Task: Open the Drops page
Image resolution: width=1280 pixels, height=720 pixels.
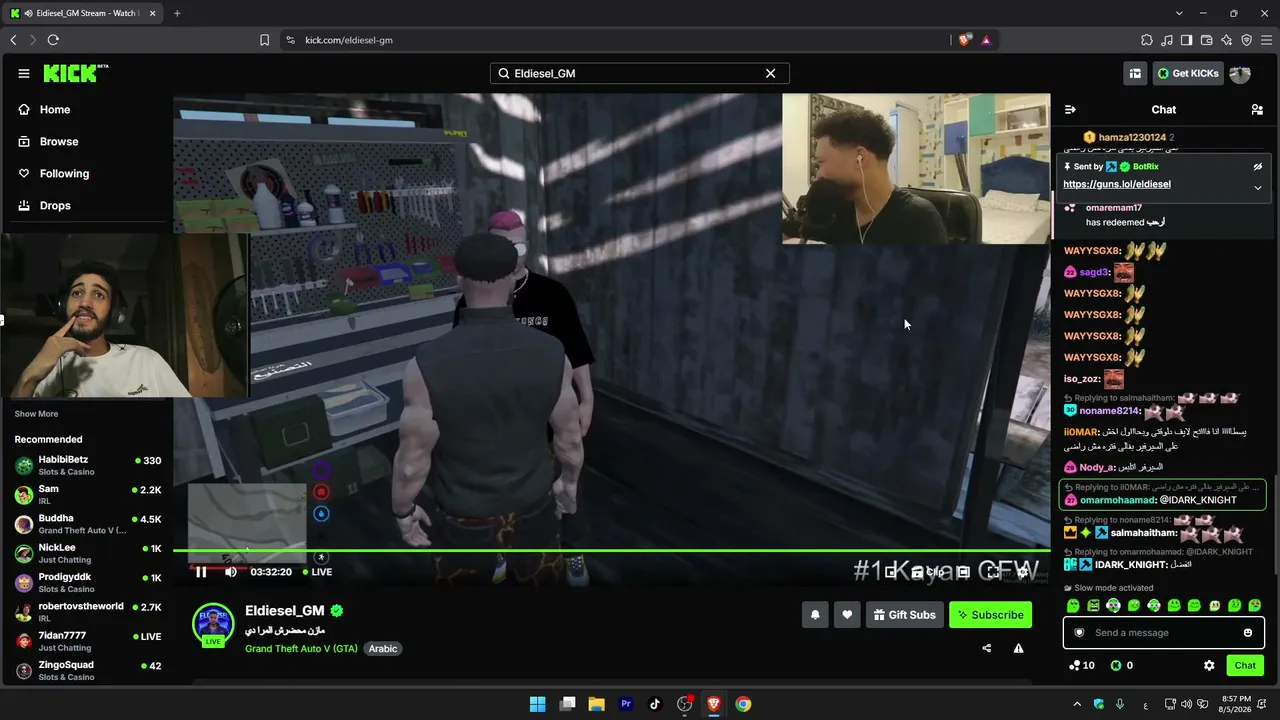Action: (55, 205)
